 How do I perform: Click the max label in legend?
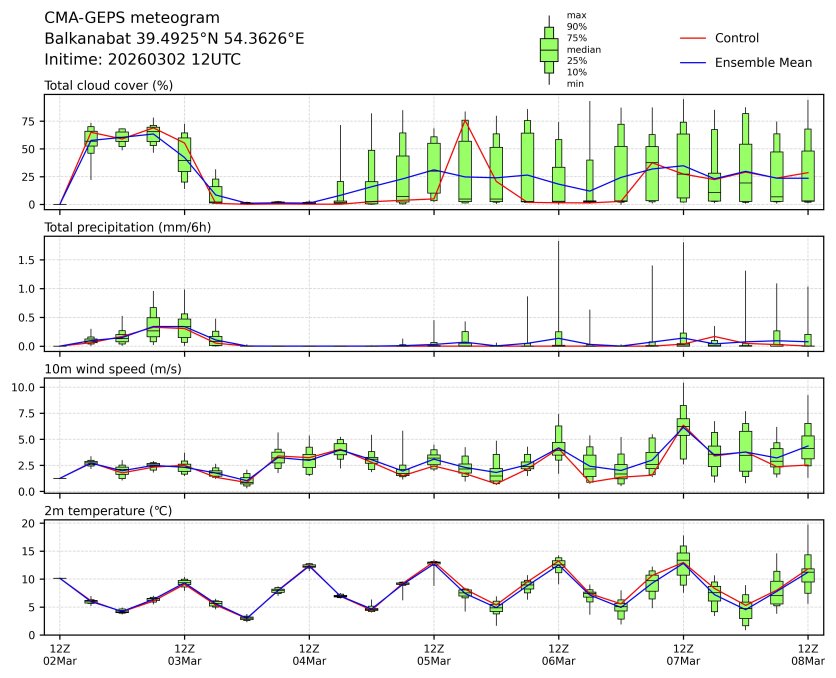click(x=575, y=15)
